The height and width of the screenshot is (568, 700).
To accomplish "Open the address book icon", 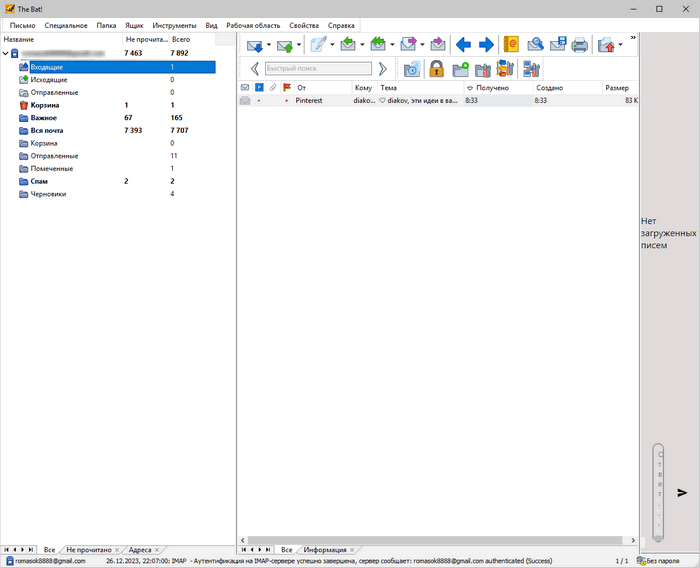I will tap(511, 45).
